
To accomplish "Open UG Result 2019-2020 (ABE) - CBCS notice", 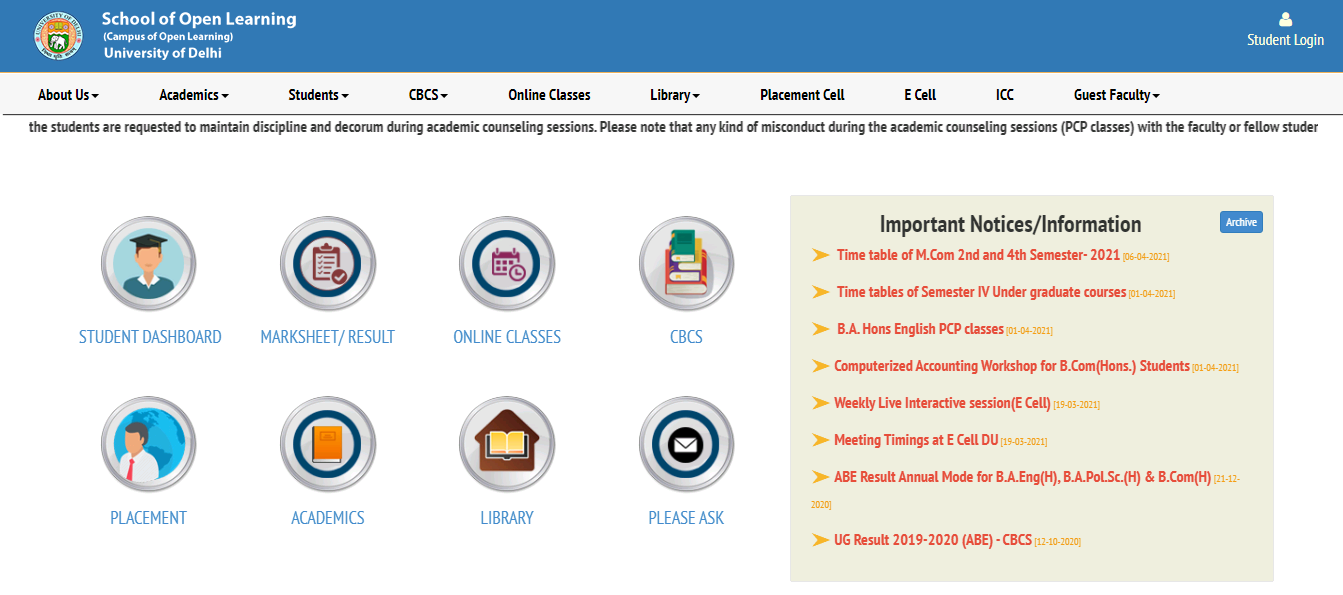I will (933, 541).
